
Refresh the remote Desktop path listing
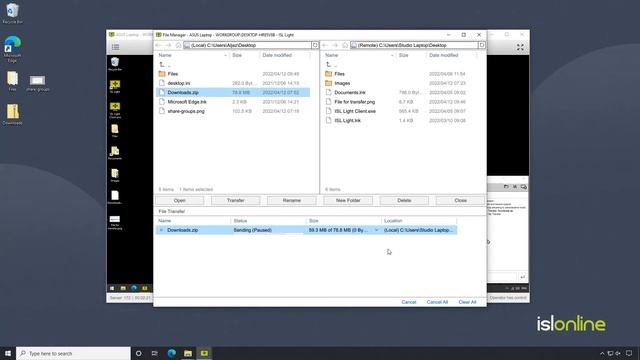click(482, 45)
